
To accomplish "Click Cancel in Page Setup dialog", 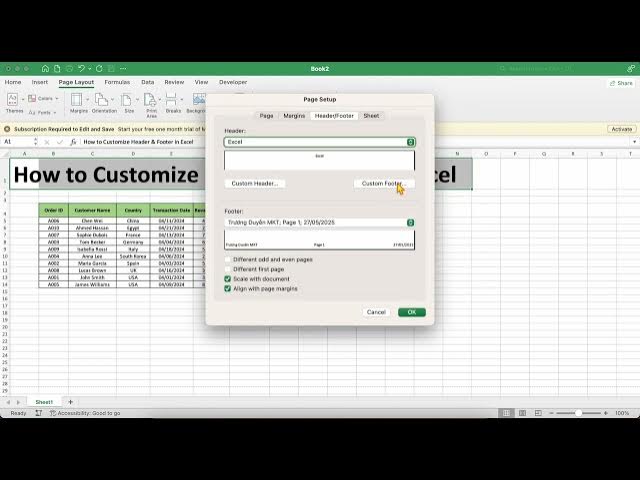I will click(x=376, y=312).
